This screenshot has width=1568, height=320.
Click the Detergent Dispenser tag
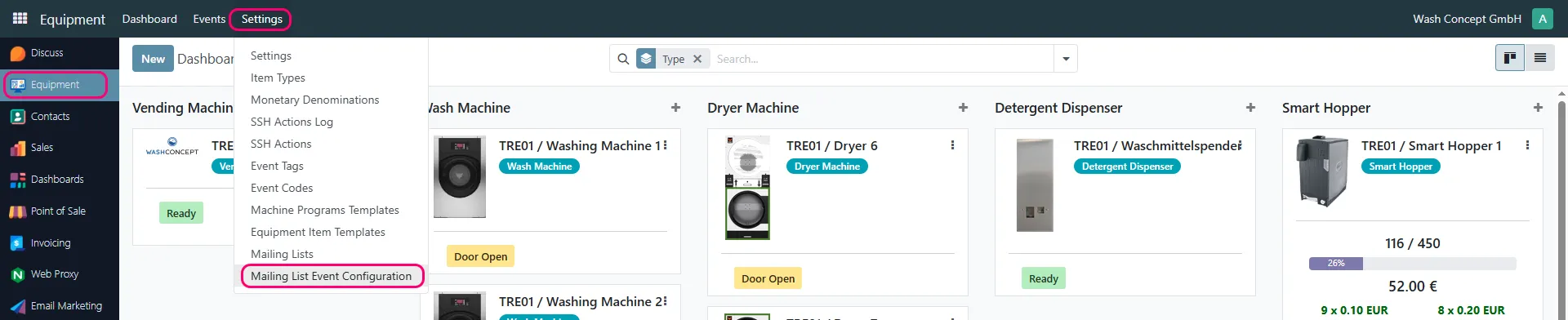(1127, 167)
